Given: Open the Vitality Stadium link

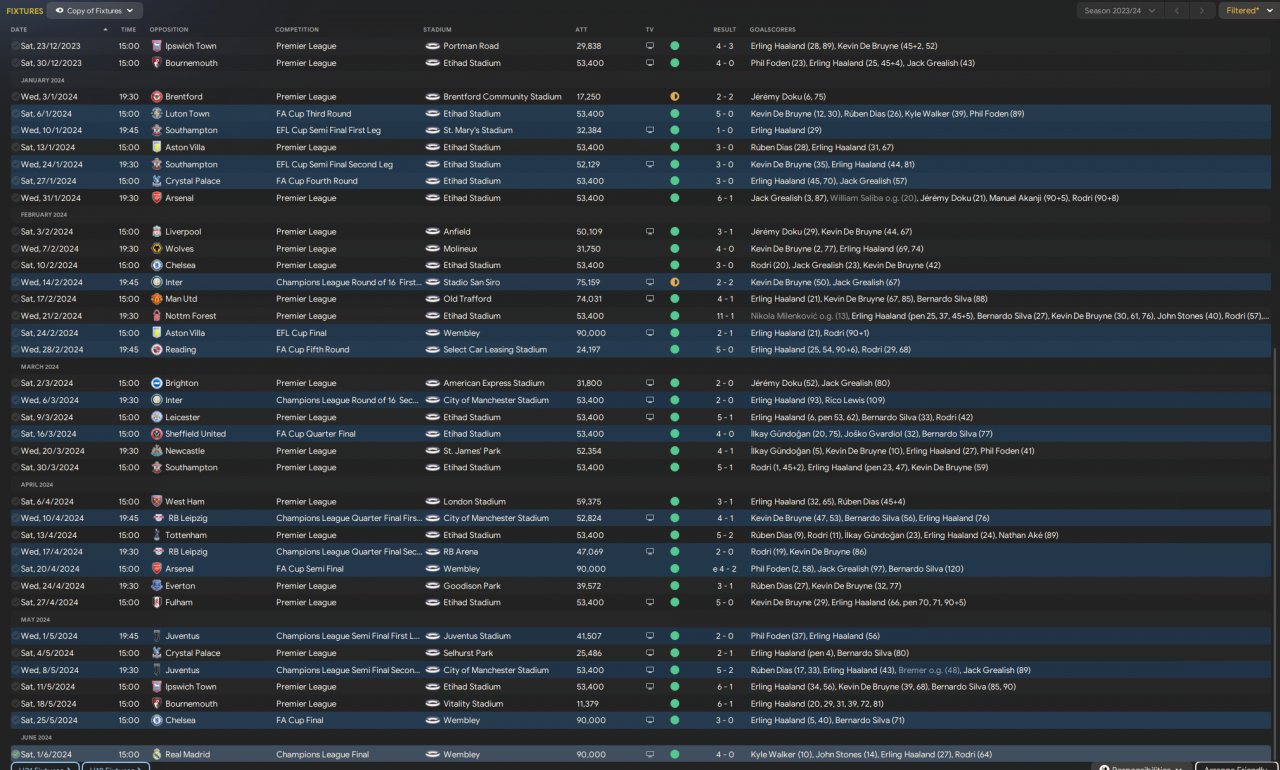Looking at the screenshot, I should [x=473, y=704].
